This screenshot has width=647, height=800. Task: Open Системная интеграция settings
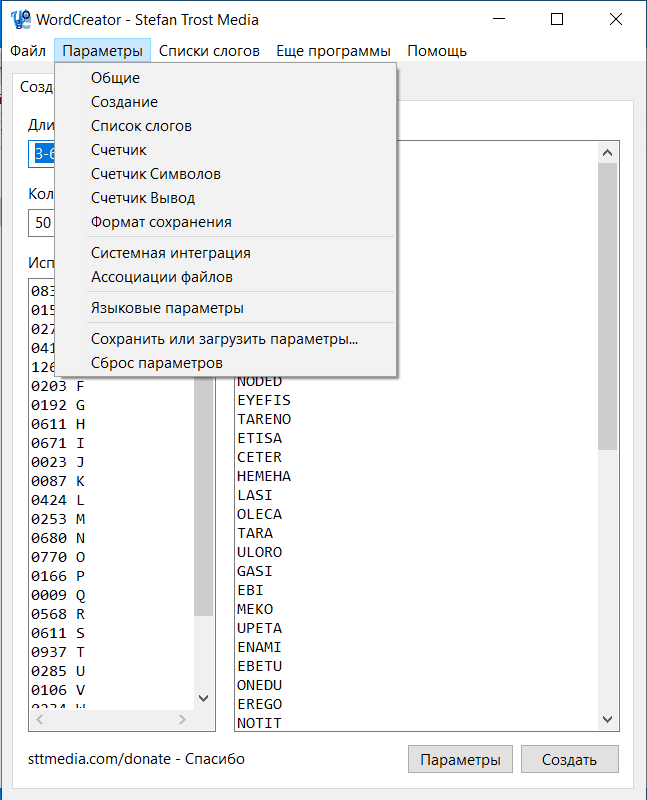(170, 253)
